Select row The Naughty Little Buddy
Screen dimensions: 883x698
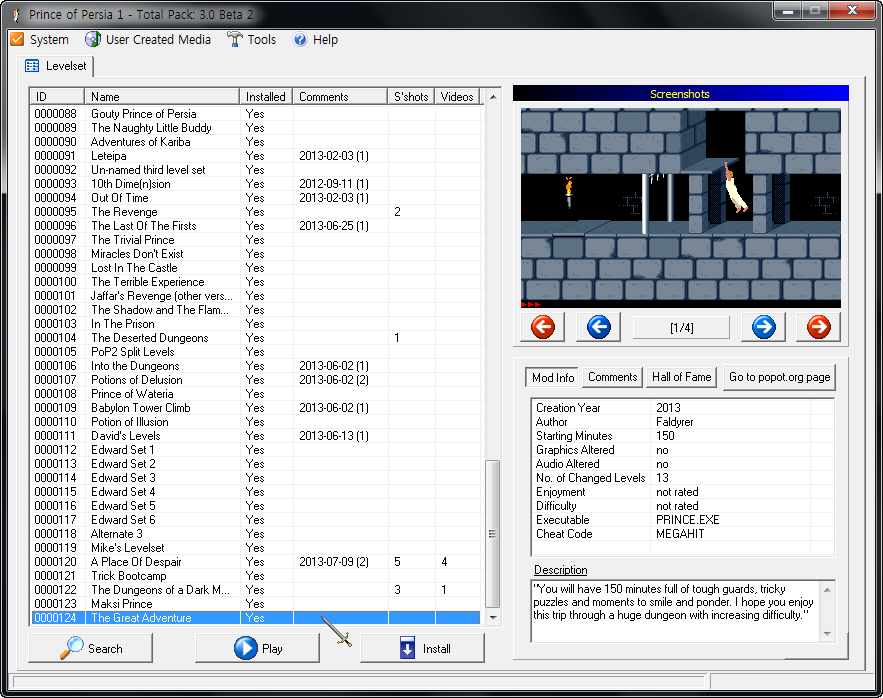click(x=255, y=128)
